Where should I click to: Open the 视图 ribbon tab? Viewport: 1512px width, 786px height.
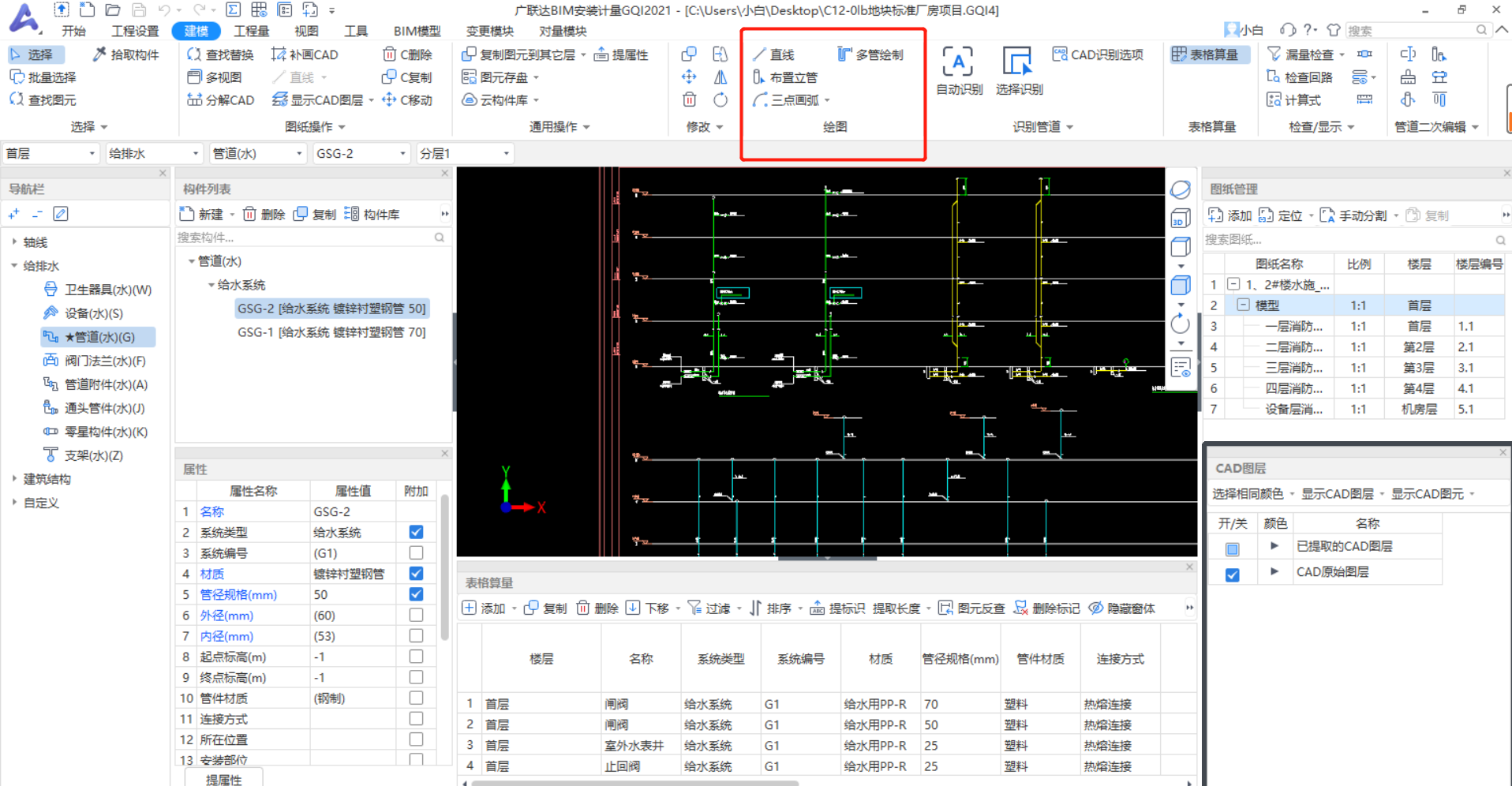click(x=306, y=31)
